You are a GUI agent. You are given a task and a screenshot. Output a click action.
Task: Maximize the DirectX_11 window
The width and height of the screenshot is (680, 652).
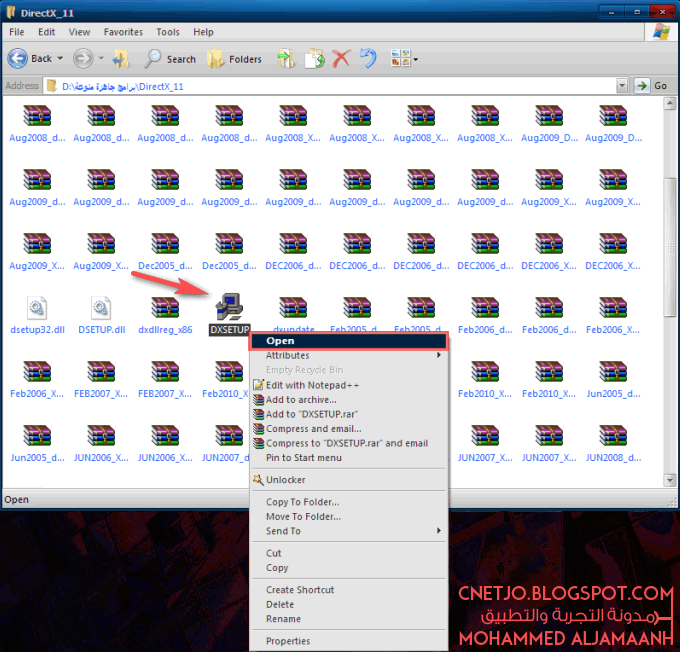[x=637, y=12]
